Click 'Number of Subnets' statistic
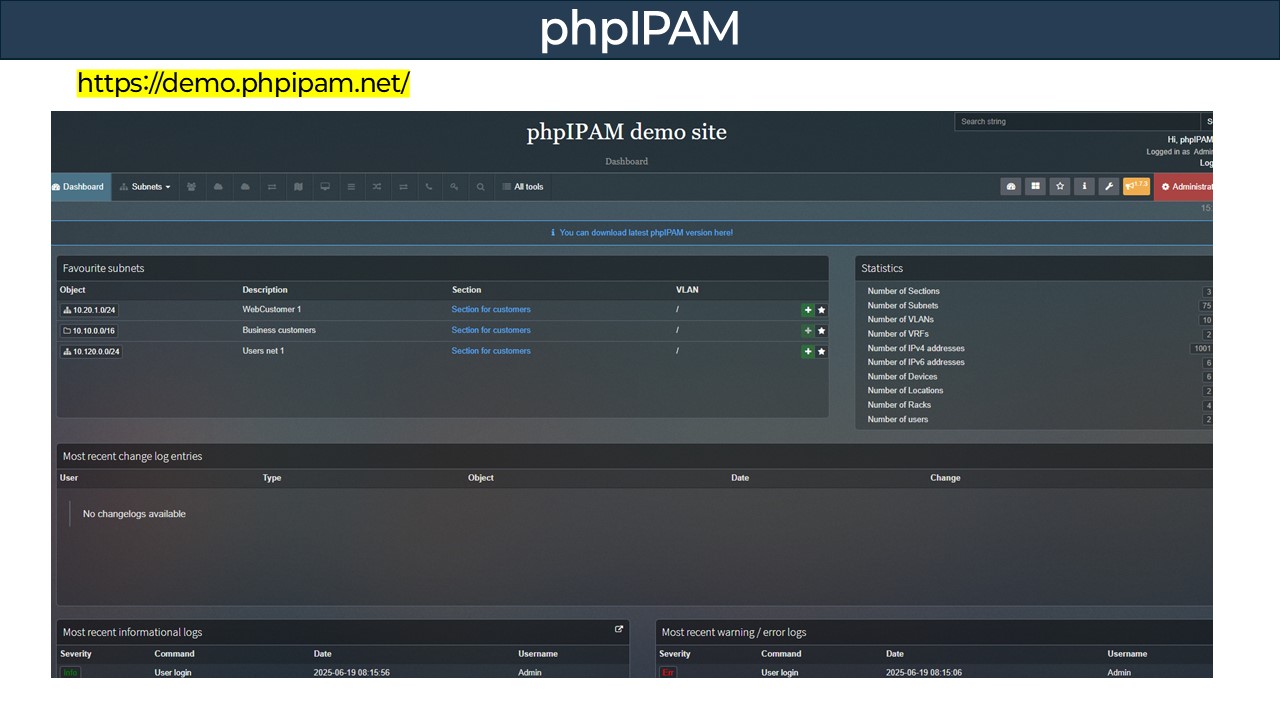 coord(903,306)
